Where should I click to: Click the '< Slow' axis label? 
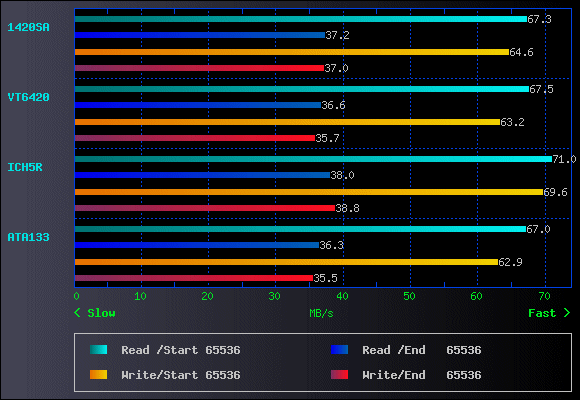pos(95,313)
